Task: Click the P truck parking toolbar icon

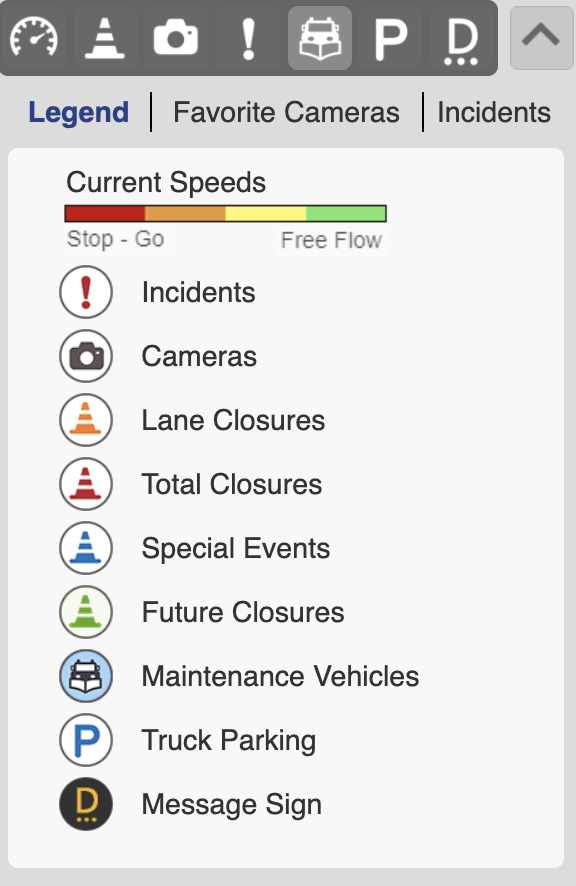Action: tap(391, 38)
